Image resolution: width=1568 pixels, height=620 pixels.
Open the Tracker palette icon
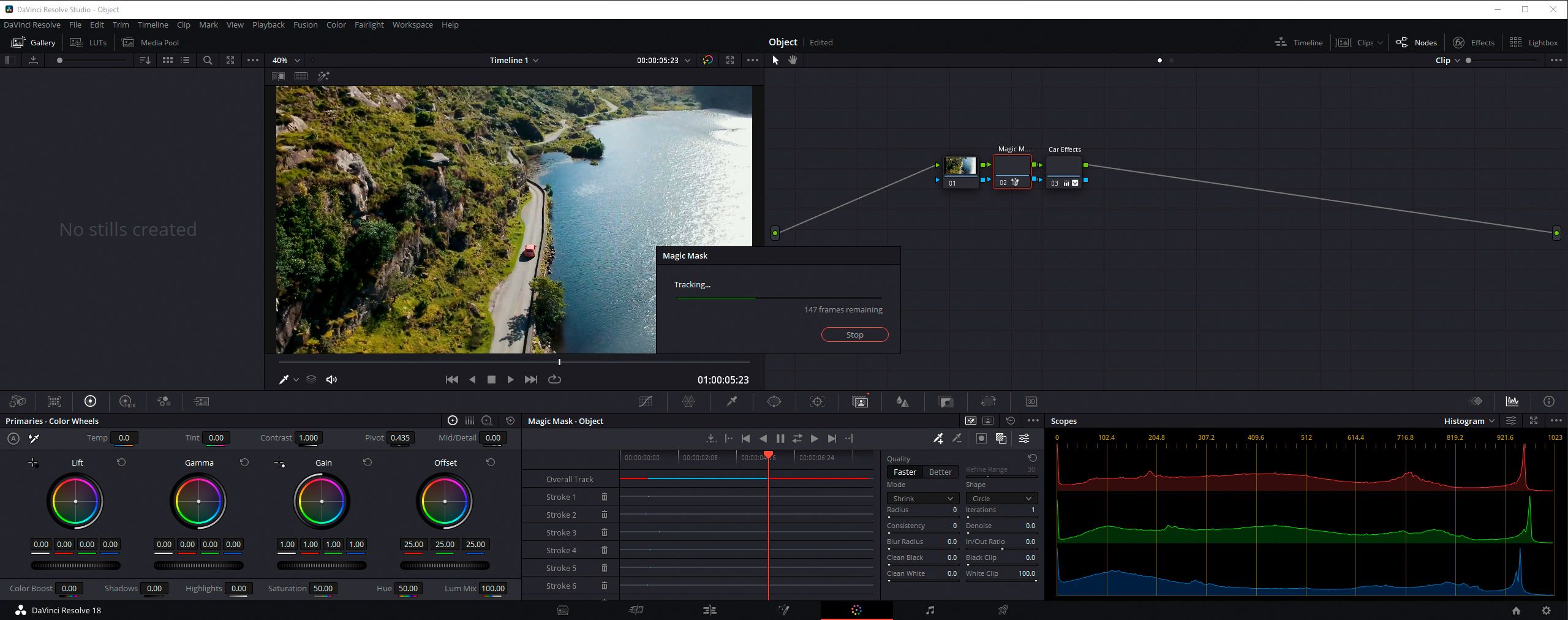pos(817,401)
